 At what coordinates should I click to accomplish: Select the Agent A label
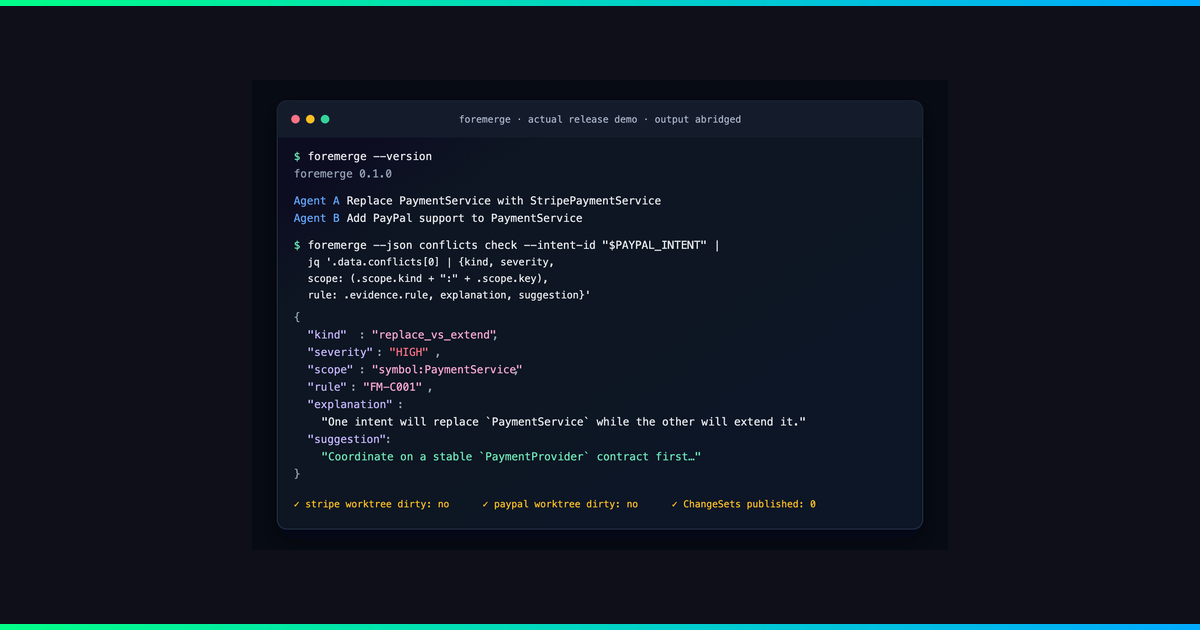(x=317, y=201)
